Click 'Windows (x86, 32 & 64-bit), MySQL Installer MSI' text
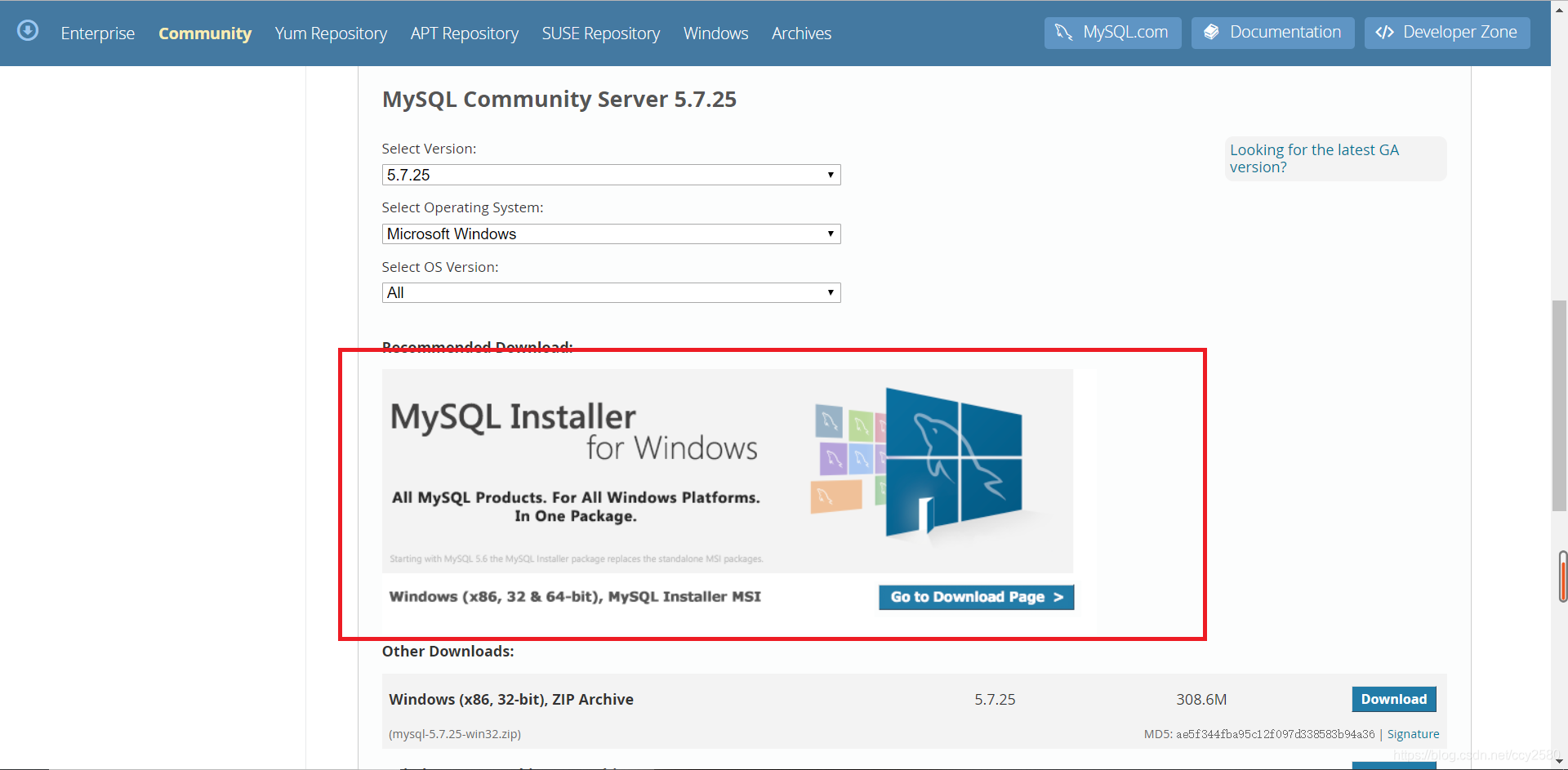 point(575,597)
